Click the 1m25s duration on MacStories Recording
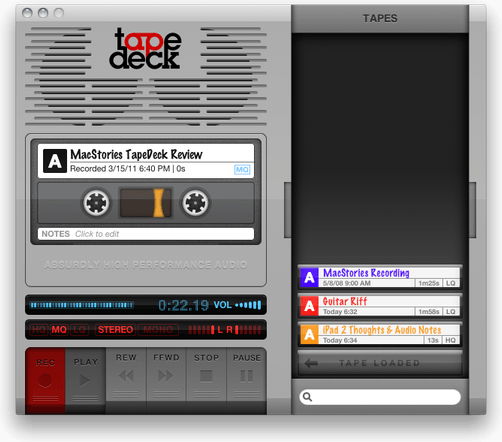502x442 pixels. click(429, 283)
